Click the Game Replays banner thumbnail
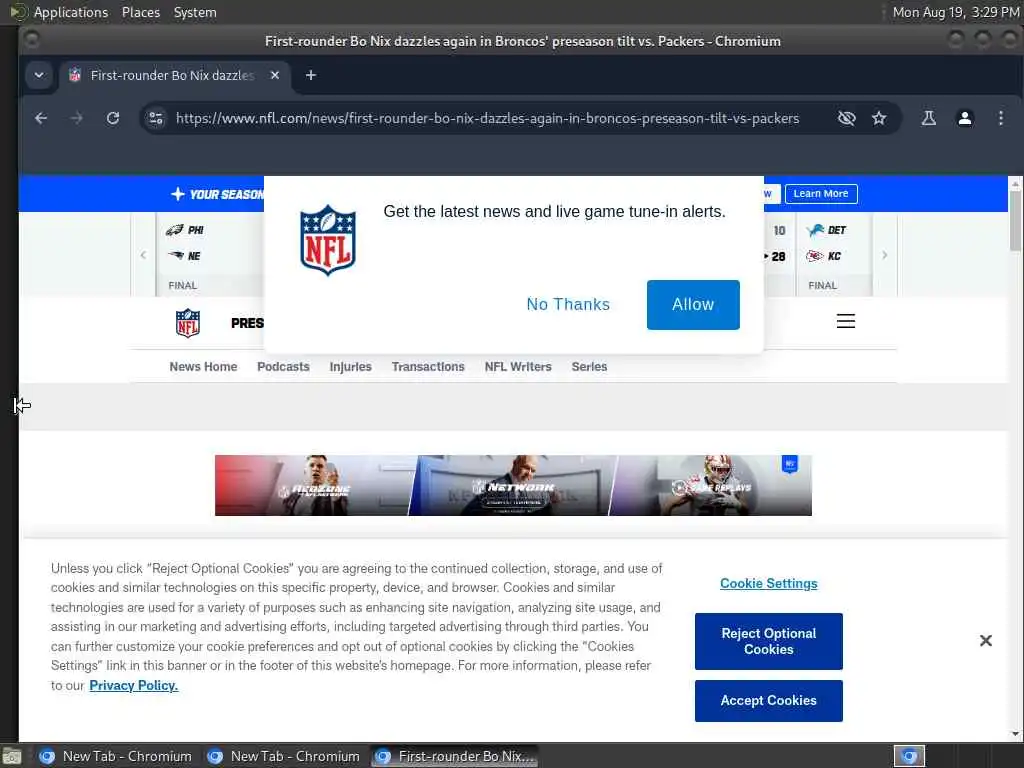Image resolution: width=1024 pixels, height=768 pixels. (712, 485)
